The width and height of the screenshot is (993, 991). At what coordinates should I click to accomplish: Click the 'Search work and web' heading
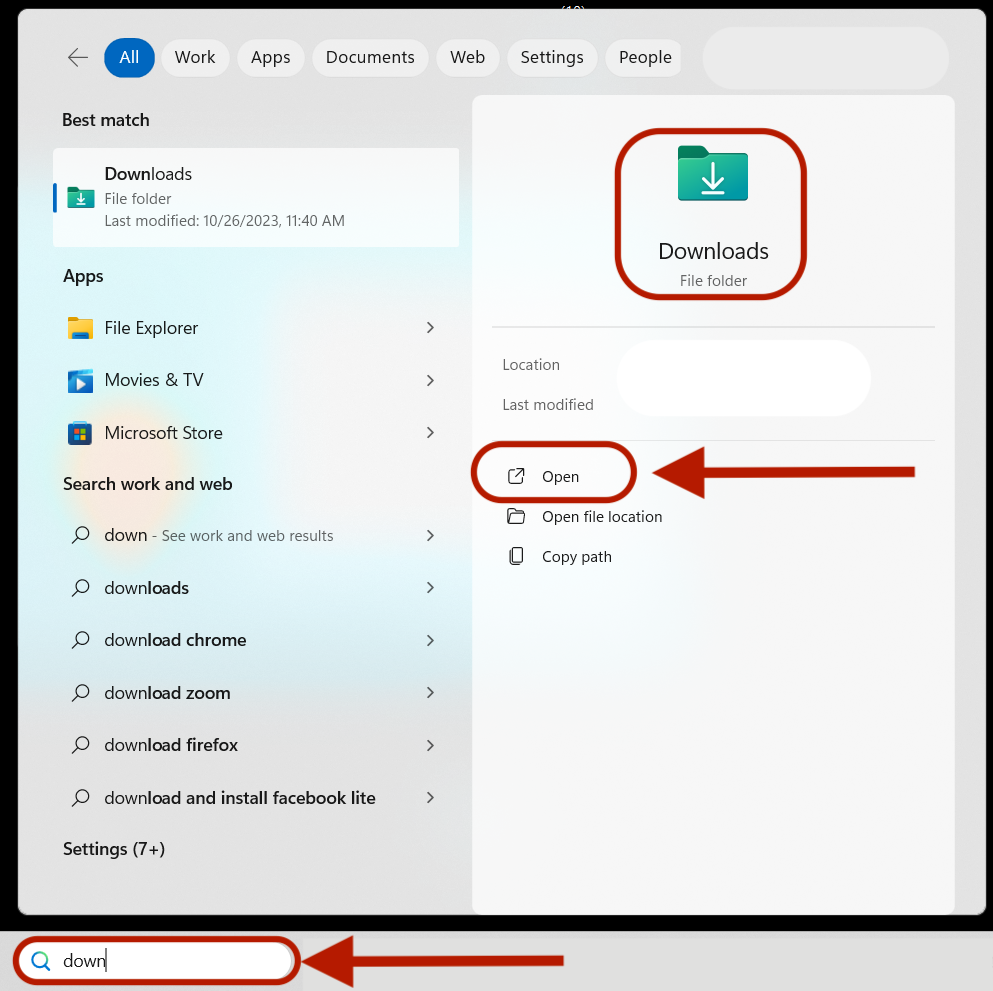point(148,484)
